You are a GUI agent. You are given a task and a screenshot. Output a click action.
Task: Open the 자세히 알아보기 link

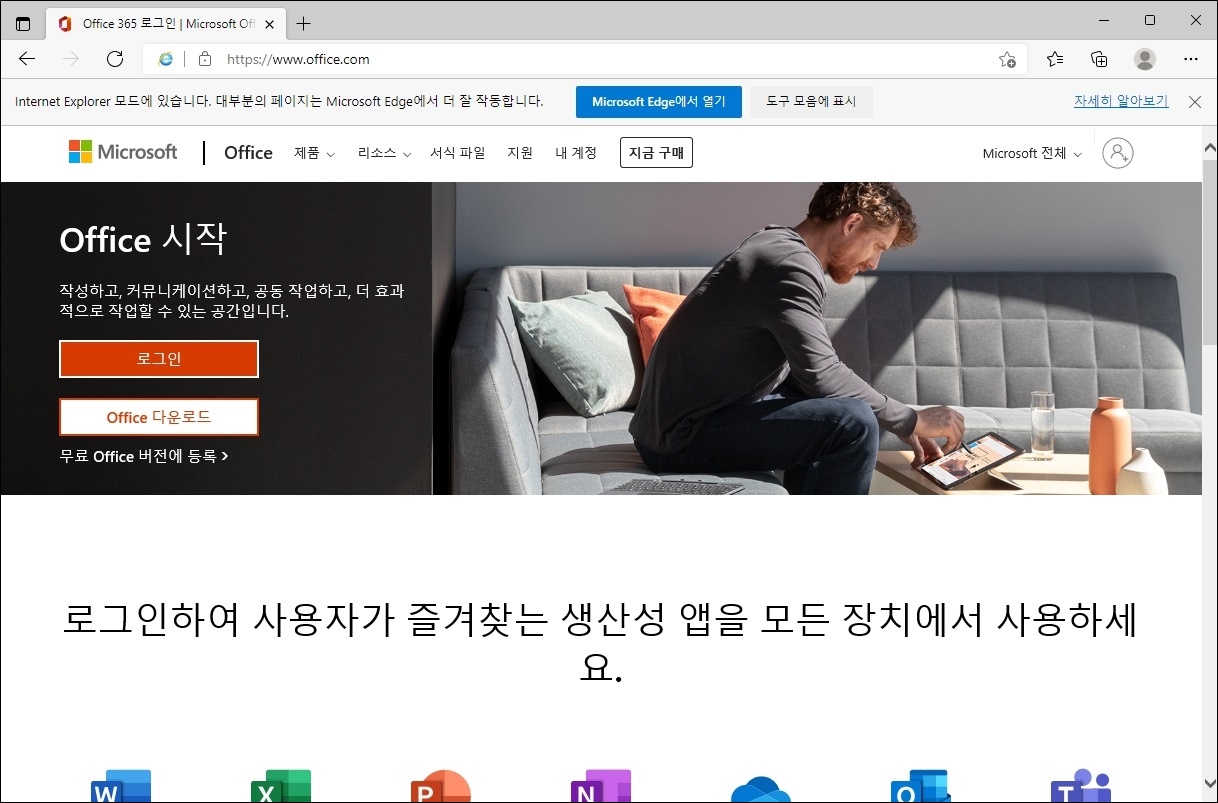coord(1121,101)
